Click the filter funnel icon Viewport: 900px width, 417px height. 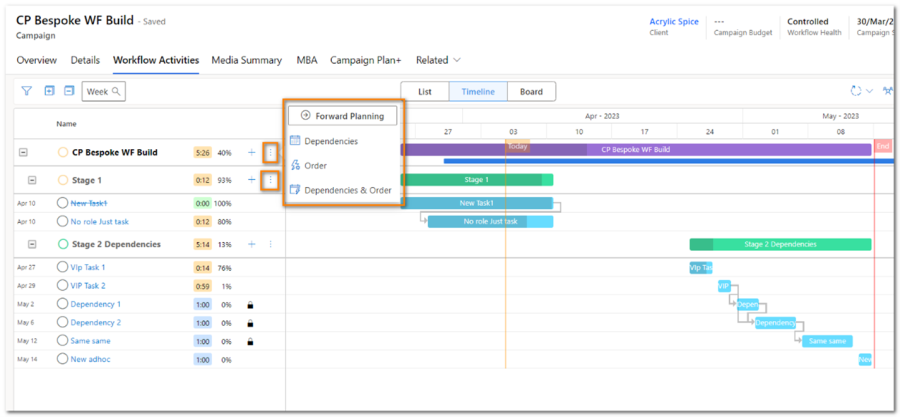pos(27,91)
